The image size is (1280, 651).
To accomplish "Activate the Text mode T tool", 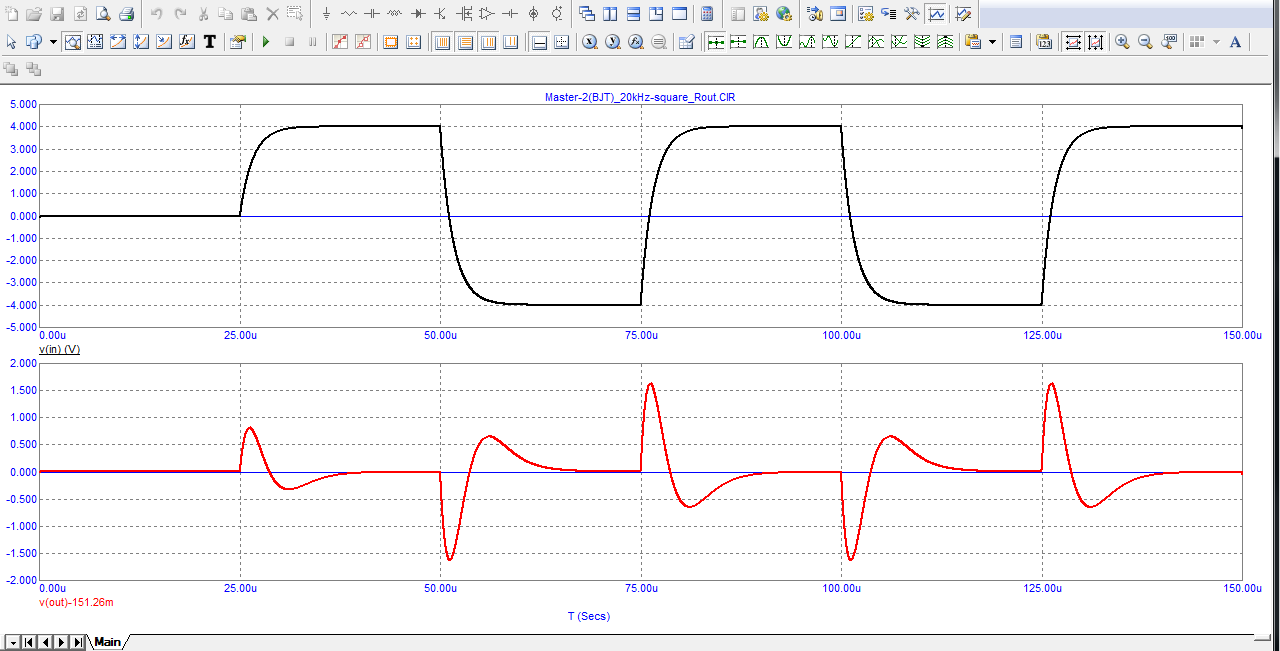I will (210, 42).
